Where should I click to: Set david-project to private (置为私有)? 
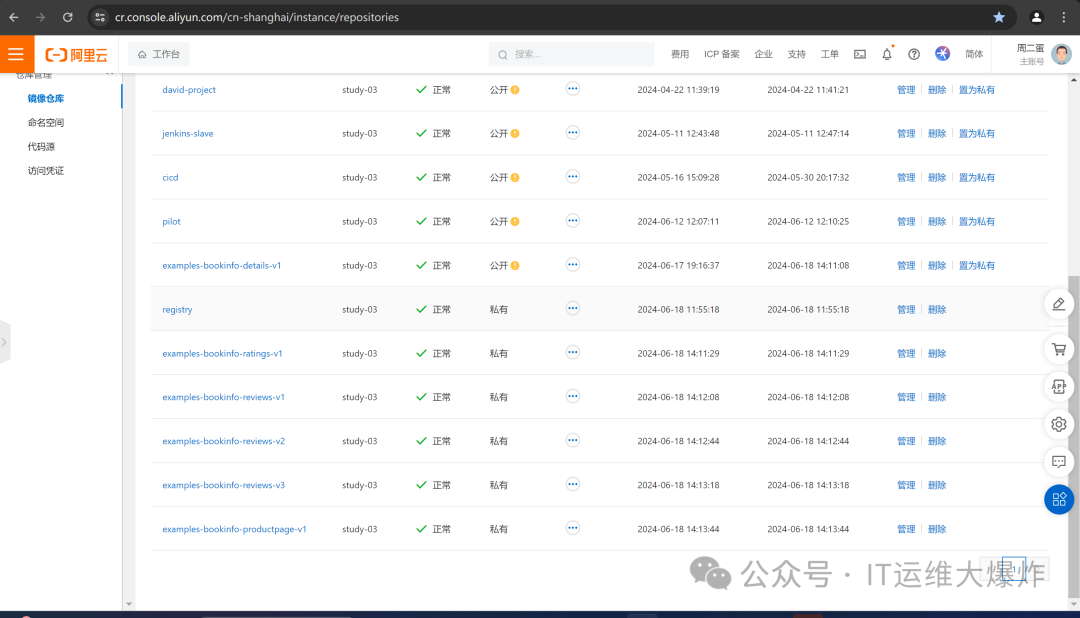tap(976, 90)
